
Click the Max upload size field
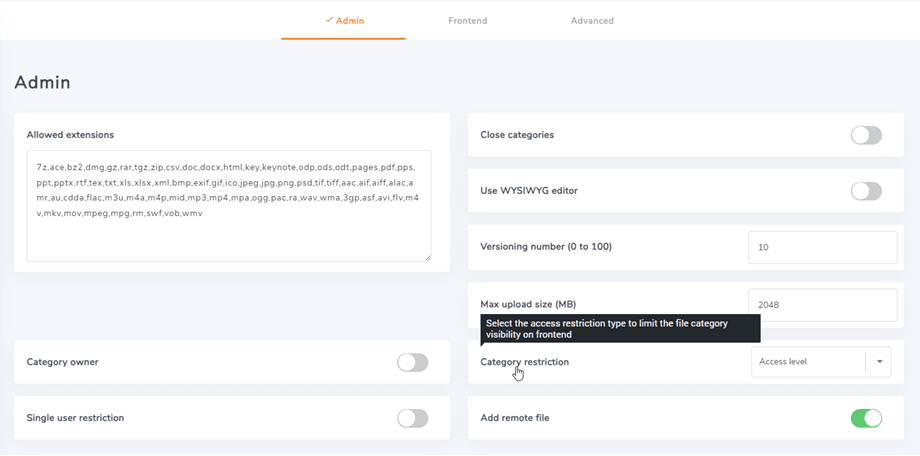point(822,305)
